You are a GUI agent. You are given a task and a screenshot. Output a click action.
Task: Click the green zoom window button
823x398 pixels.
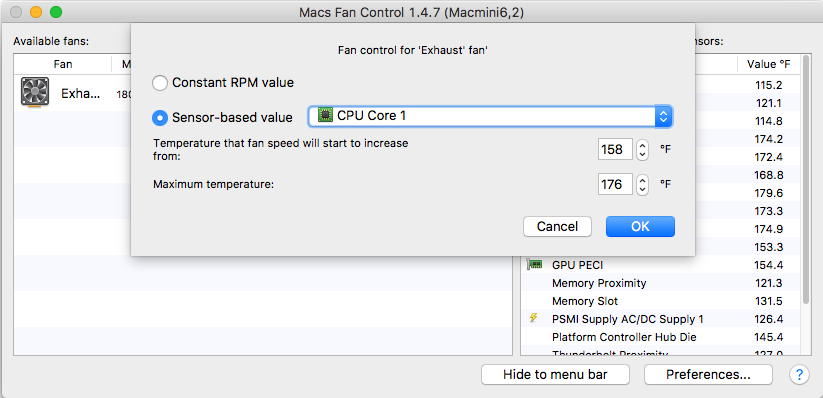pyautogui.click(x=56, y=12)
